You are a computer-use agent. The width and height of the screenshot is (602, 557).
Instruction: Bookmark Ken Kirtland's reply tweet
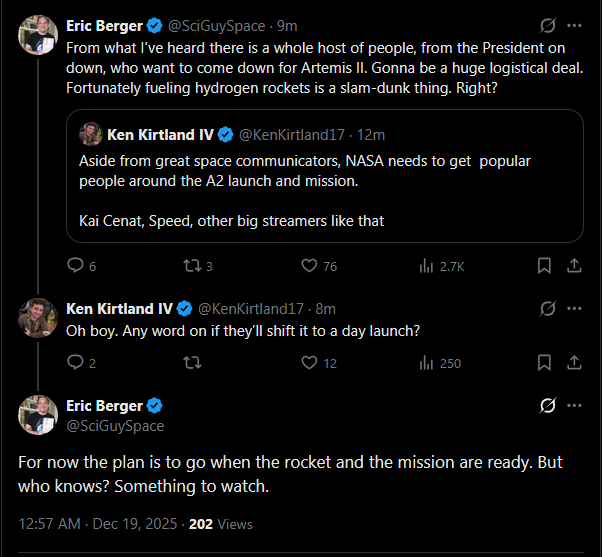pos(544,363)
